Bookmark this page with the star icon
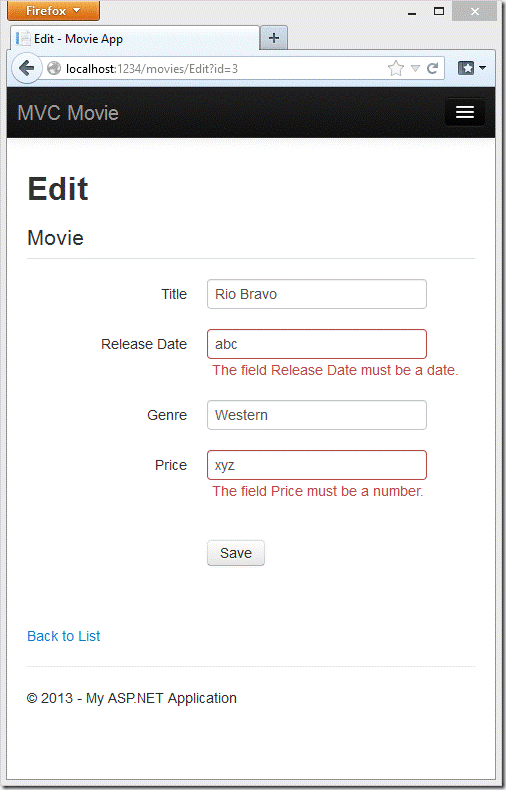Screen dimensions: 506x790 coord(396,69)
